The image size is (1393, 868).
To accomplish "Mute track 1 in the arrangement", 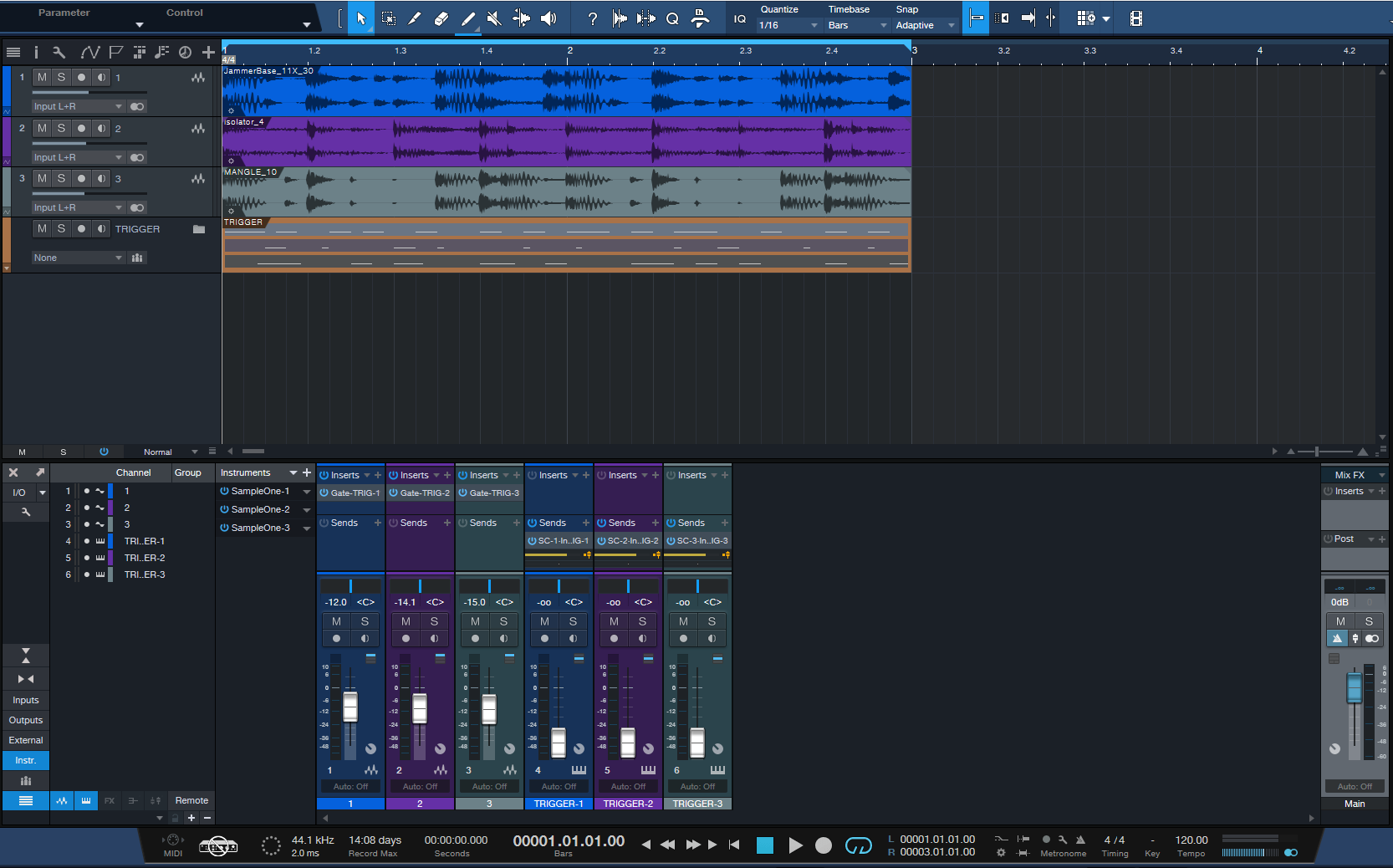I will (42, 77).
